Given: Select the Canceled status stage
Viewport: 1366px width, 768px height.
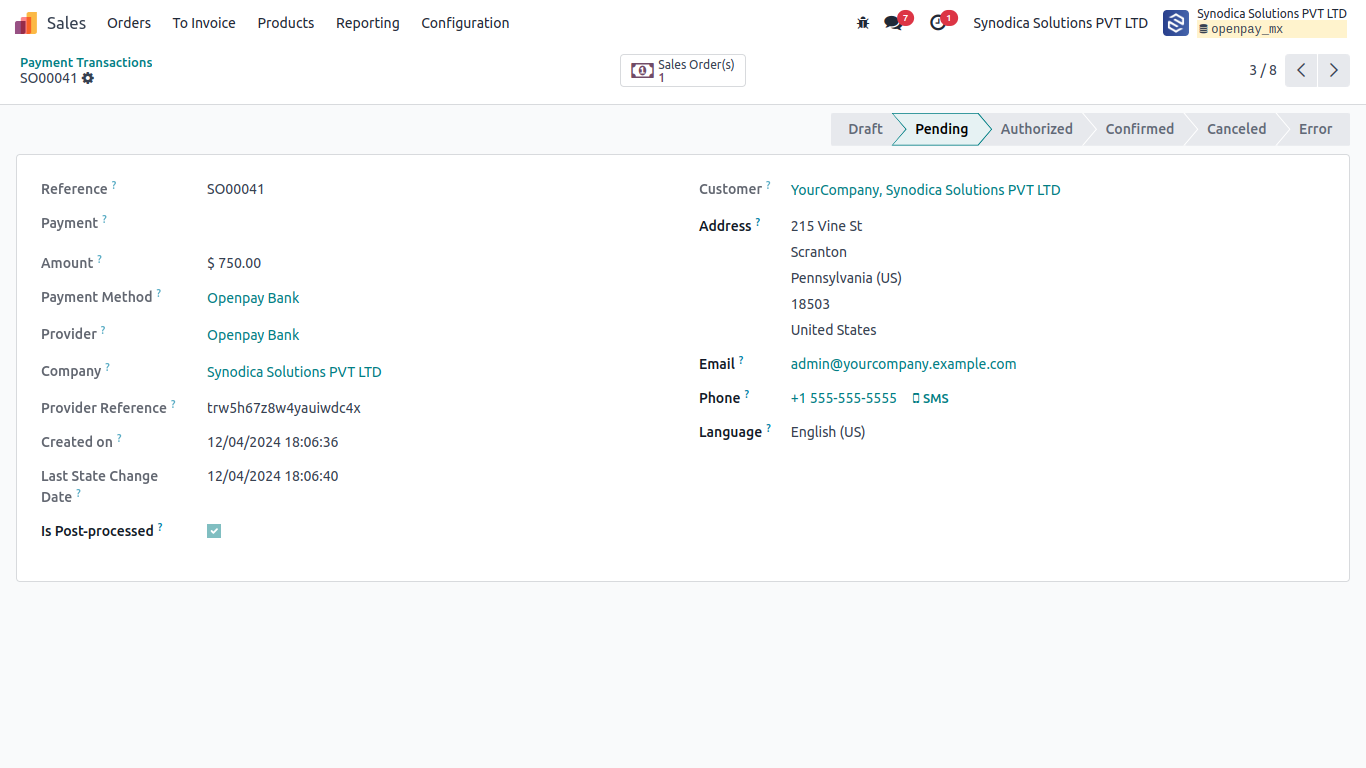Looking at the screenshot, I should coord(1236,129).
